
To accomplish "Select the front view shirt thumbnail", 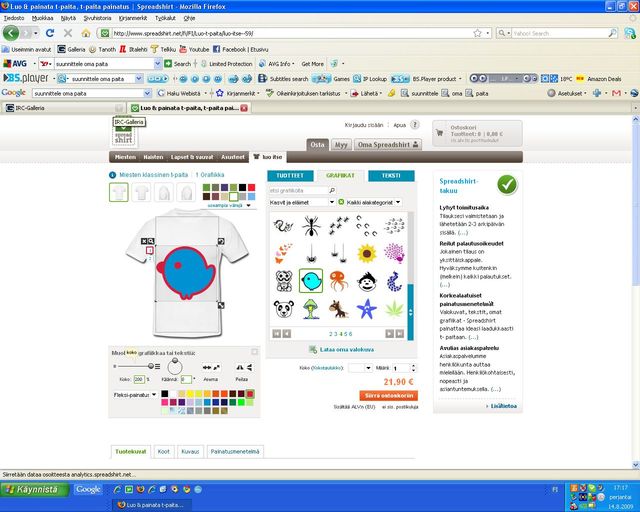I will [119, 192].
